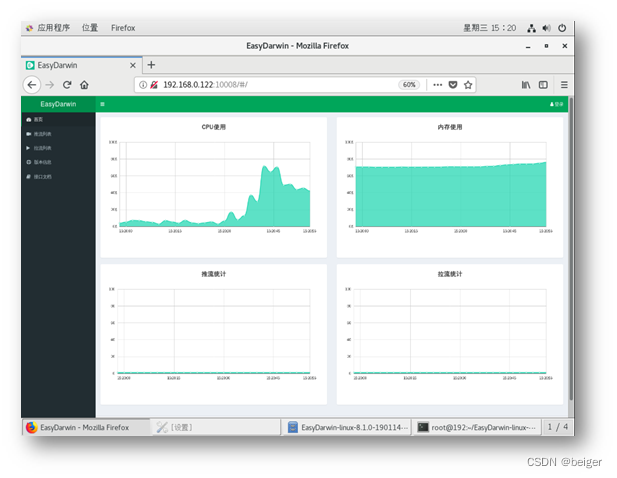This screenshot has width=617, height=478.
Task: Show site information via the info icon
Action: pyautogui.click(x=143, y=85)
